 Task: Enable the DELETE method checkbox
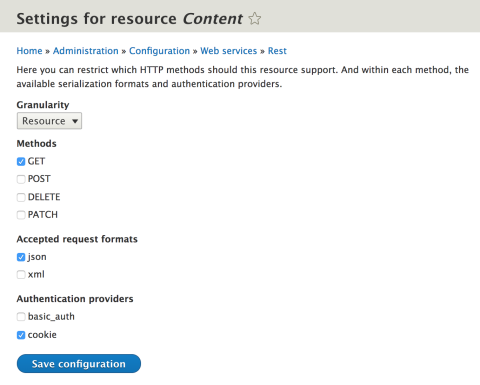[x=21, y=197]
